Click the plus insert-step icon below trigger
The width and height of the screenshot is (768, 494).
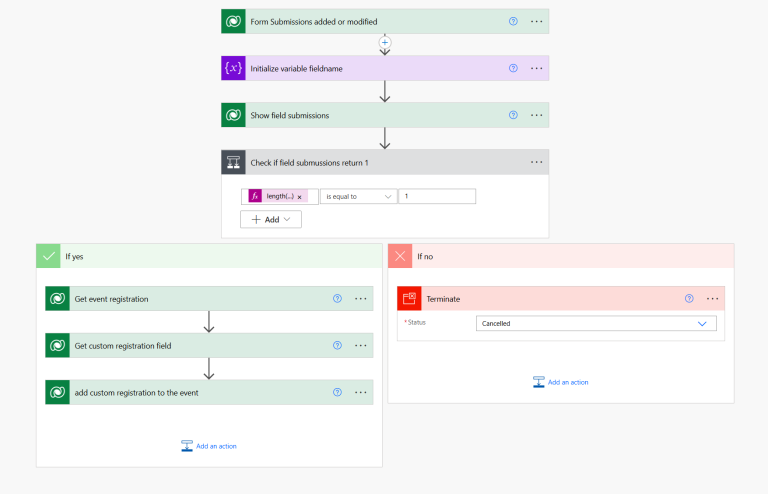(385, 42)
